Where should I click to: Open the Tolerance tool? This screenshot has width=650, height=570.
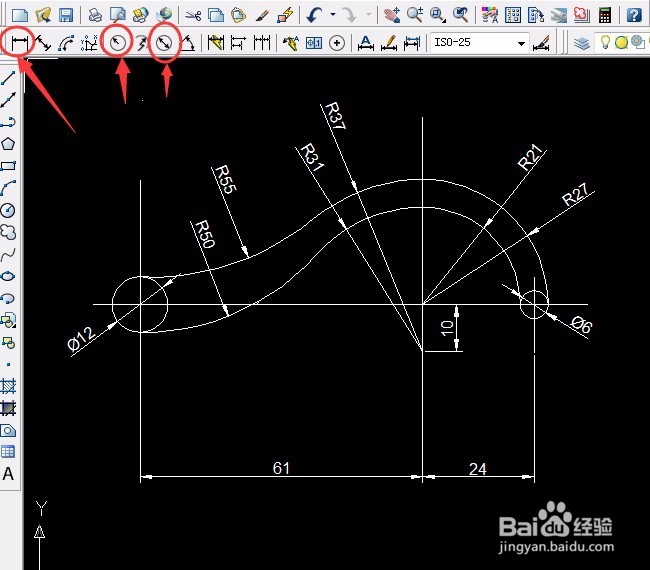(x=314, y=42)
